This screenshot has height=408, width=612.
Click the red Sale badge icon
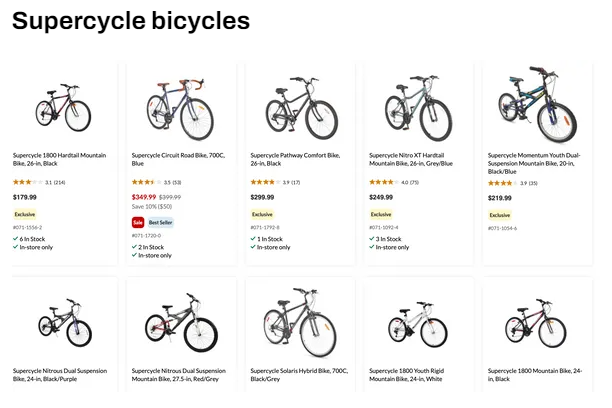click(x=138, y=222)
